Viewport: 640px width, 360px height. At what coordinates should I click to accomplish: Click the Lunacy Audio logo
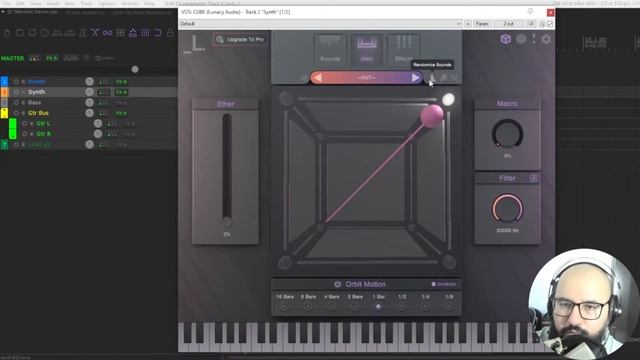coord(195,44)
